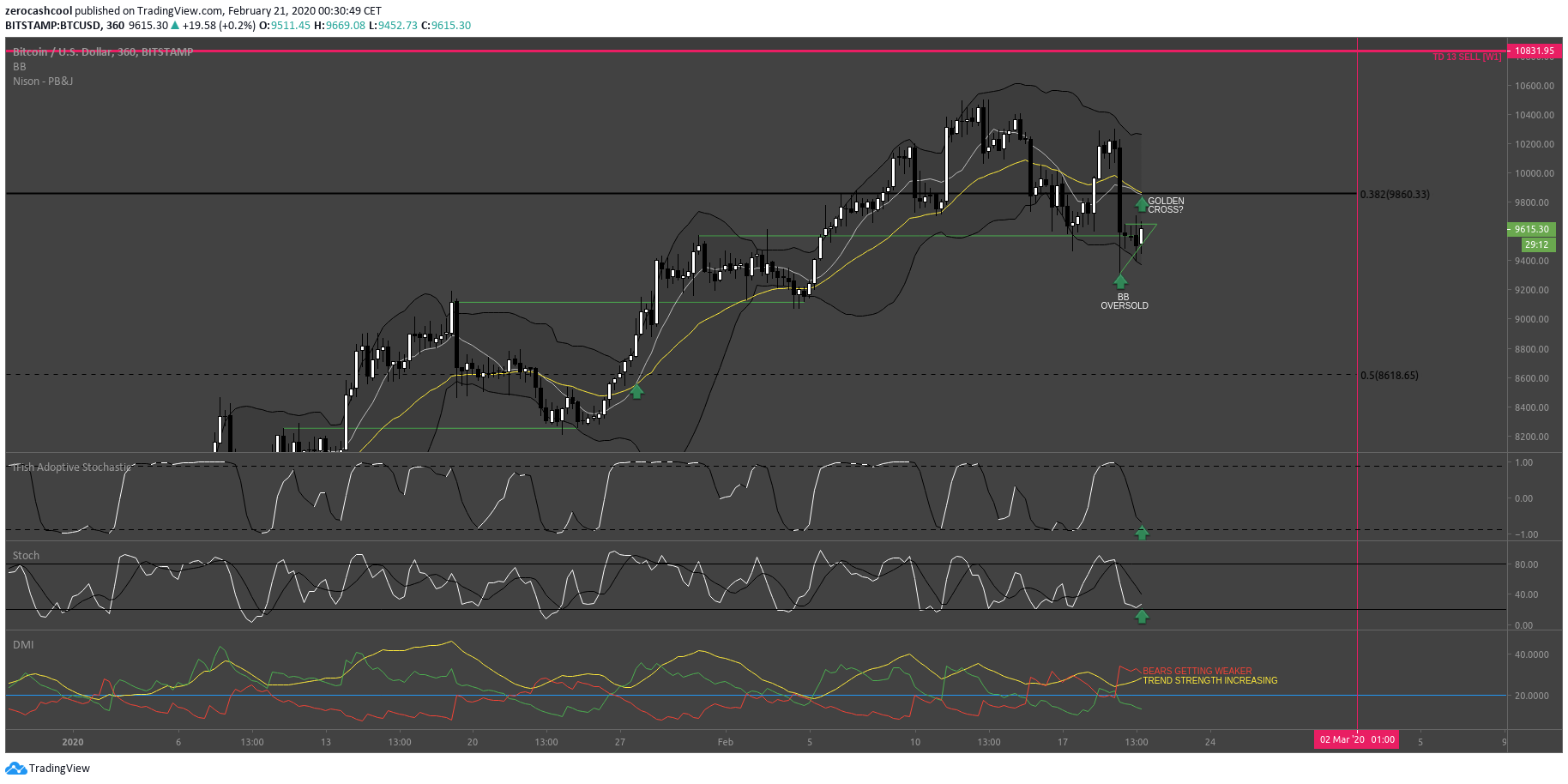Click the 2020 label on time axis
1568x784 pixels.
pyautogui.click(x=73, y=742)
